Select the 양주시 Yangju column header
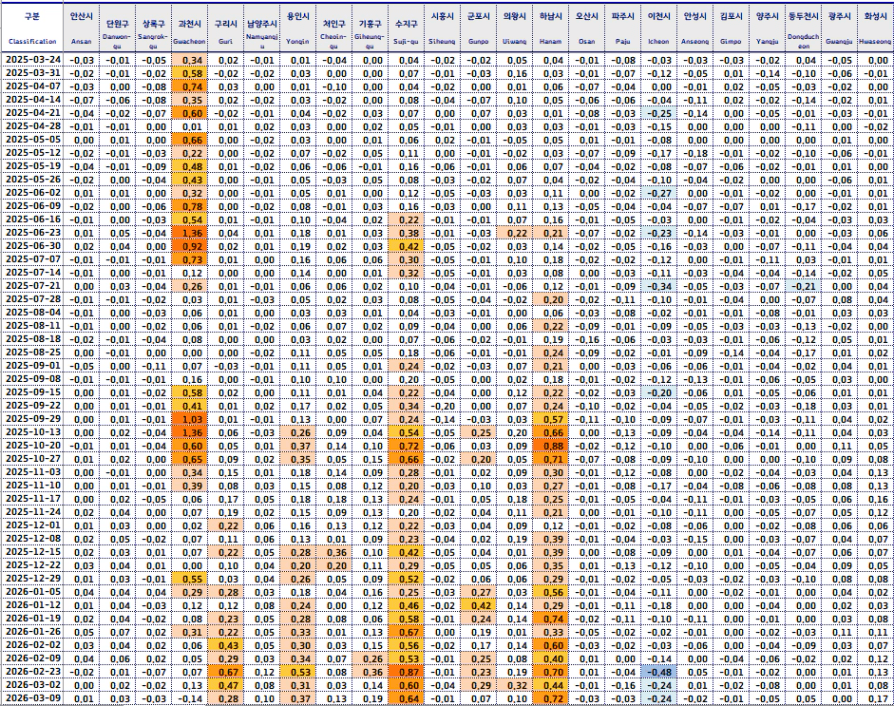 (766, 27)
